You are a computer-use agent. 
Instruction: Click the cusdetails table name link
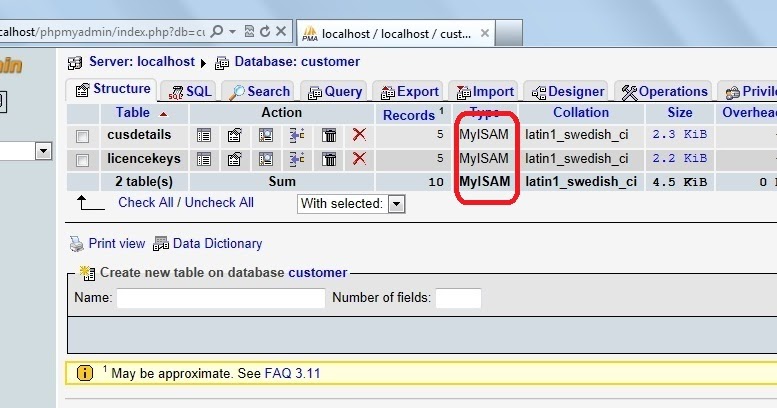click(x=139, y=135)
